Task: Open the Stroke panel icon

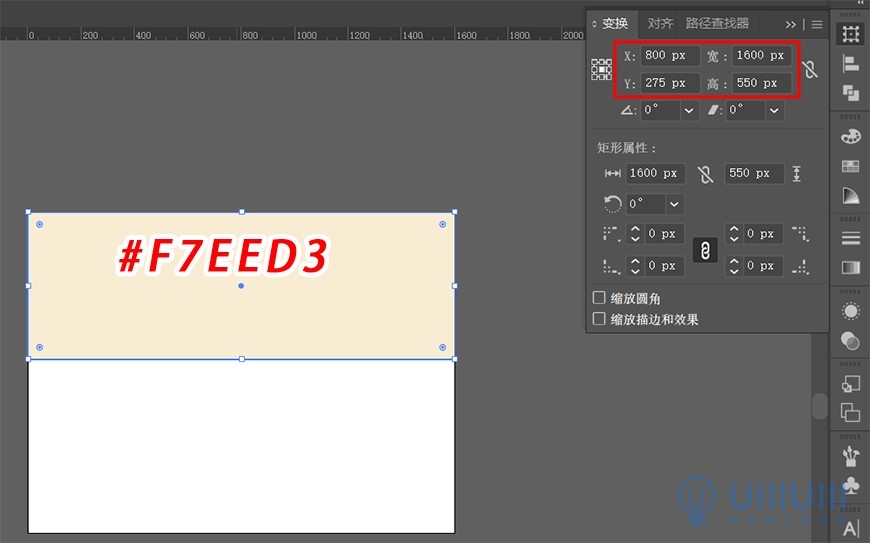Action: tap(850, 238)
